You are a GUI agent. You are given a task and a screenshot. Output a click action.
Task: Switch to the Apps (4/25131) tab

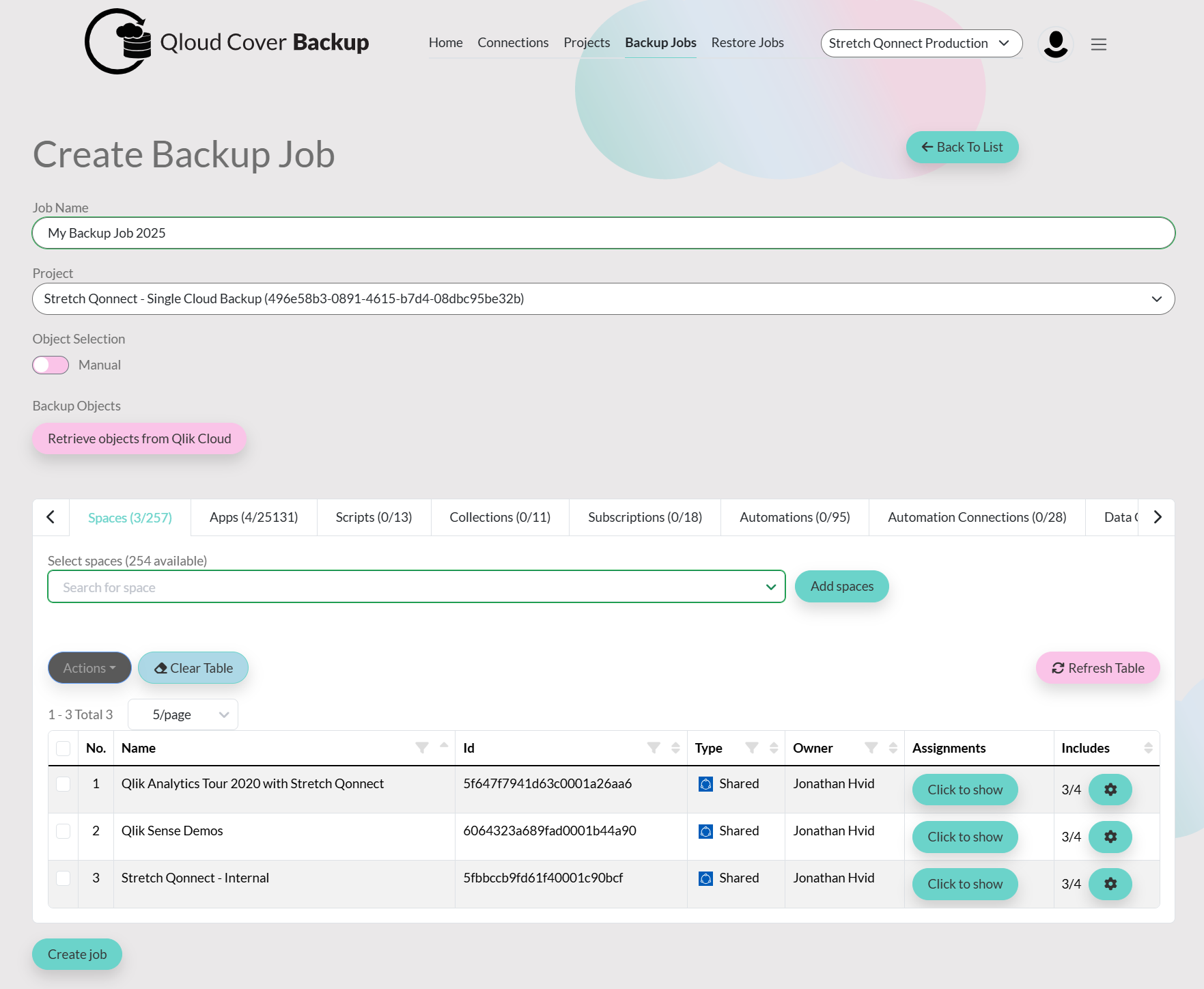click(x=254, y=517)
